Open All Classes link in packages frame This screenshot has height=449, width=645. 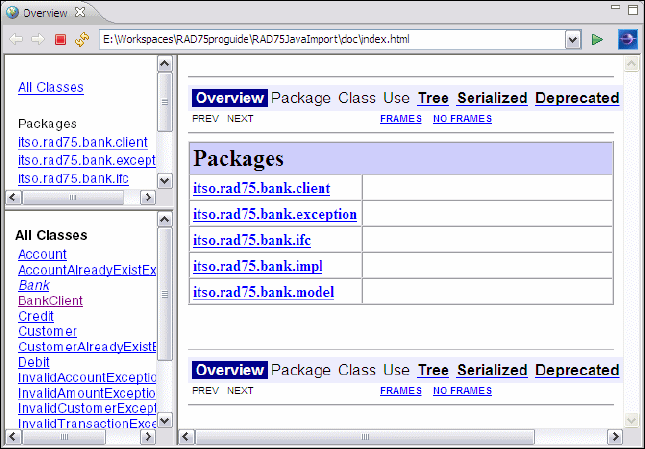(x=51, y=87)
